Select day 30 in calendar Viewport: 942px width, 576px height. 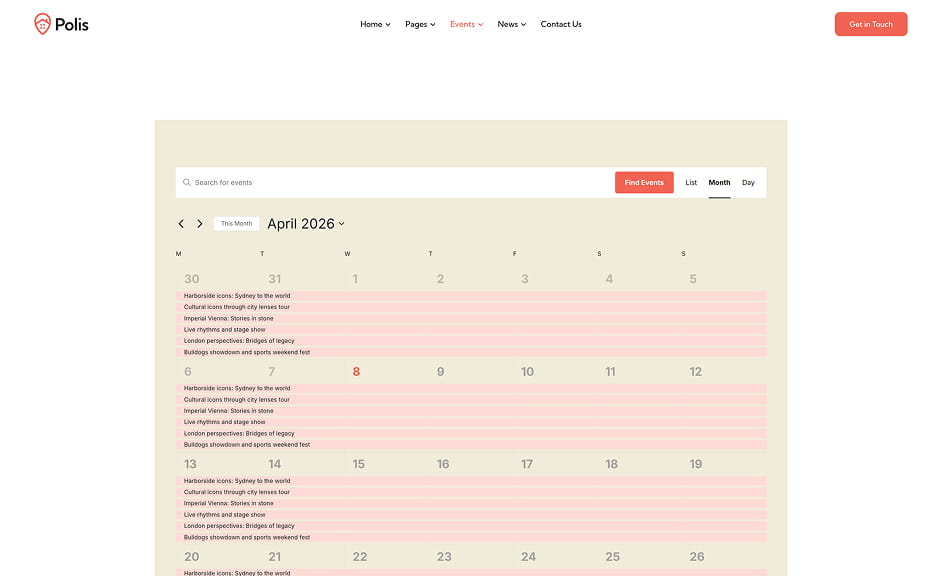pyautogui.click(x=192, y=279)
